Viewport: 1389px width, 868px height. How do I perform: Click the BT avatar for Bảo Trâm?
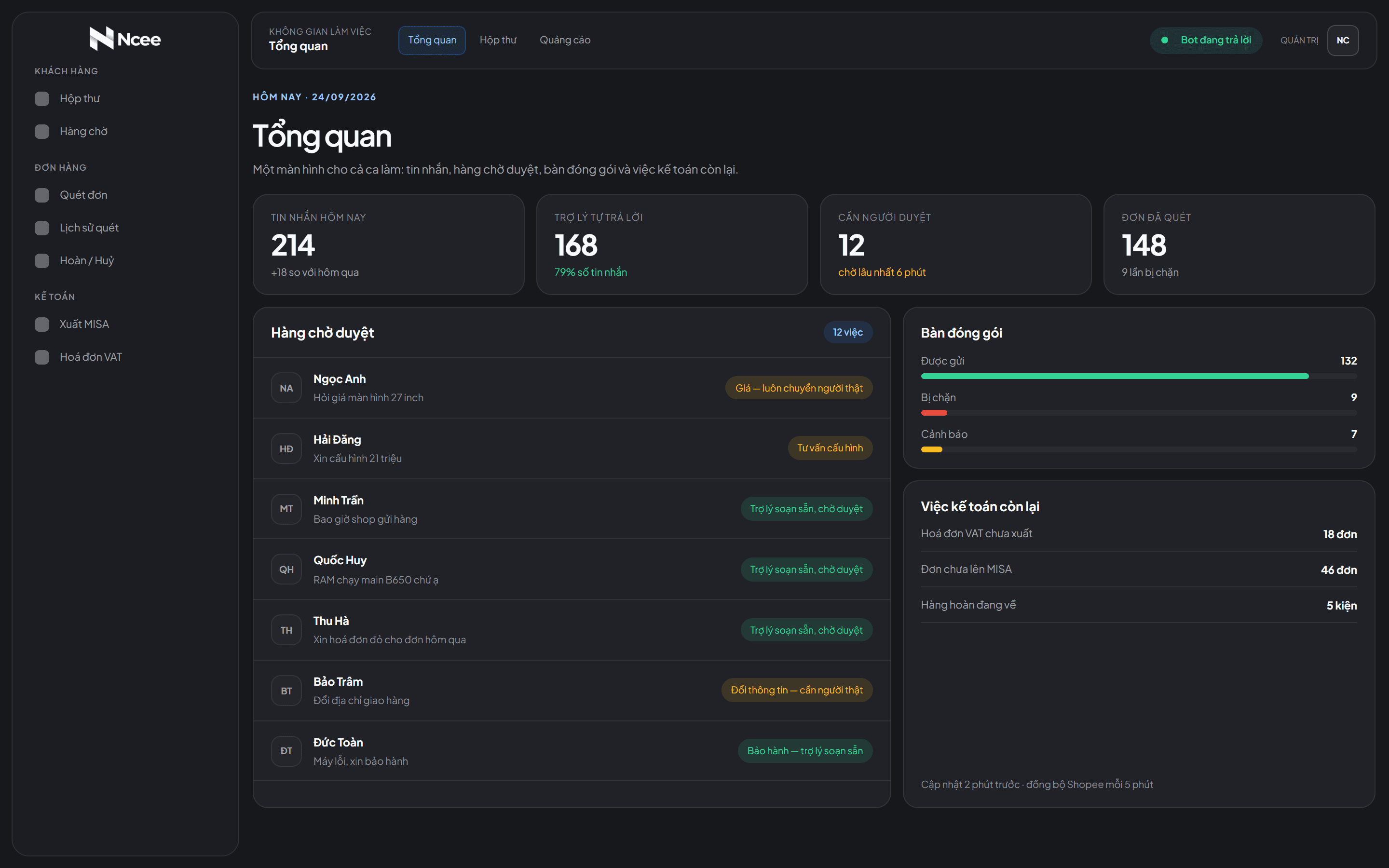[x=286, y=691]
